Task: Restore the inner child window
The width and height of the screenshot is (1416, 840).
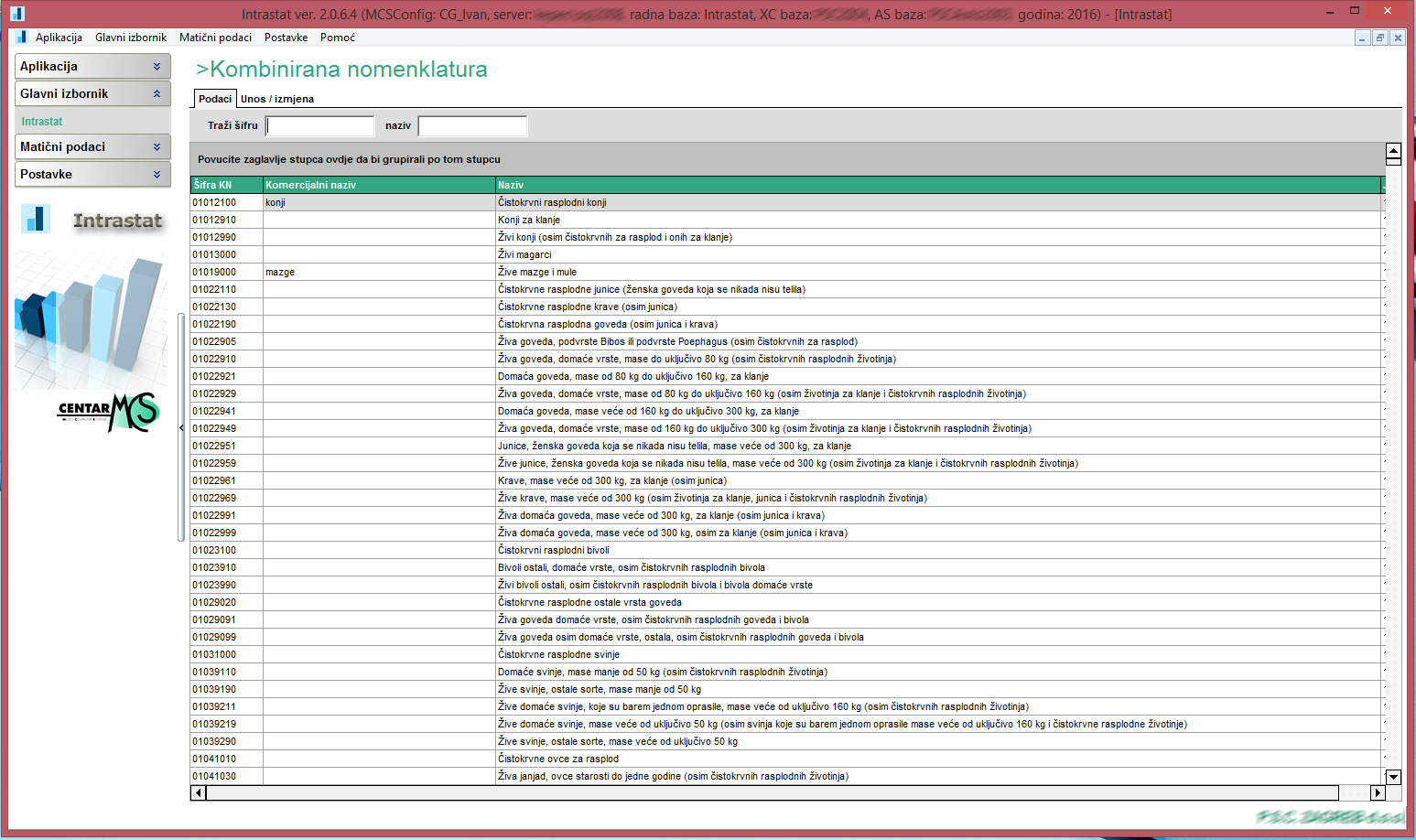Action: tap(1379, 38)
